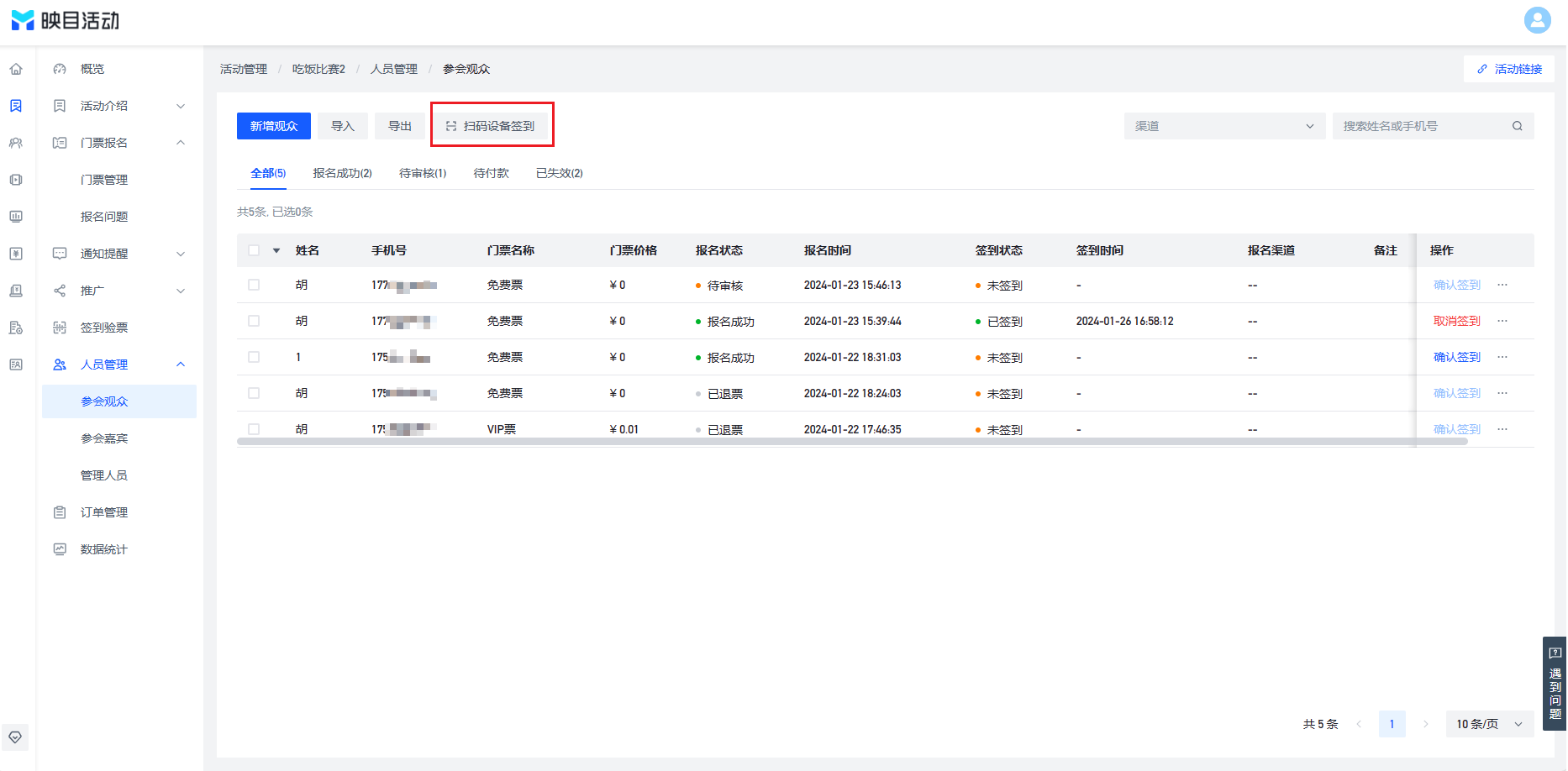Toggle the select-all checkbox in table header
The width and height of the screenshot is (1568, 771).
(x=254, y=250)
